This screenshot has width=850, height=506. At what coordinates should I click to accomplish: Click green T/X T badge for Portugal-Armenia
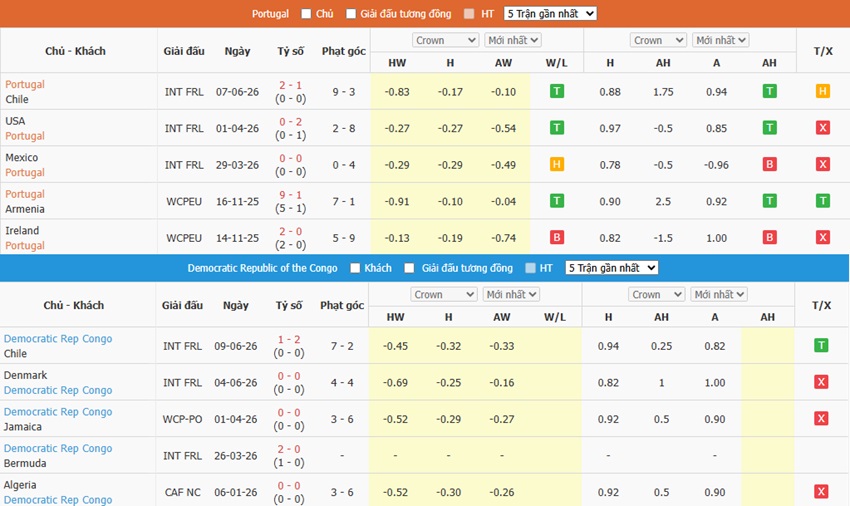(x=823, y=201)
